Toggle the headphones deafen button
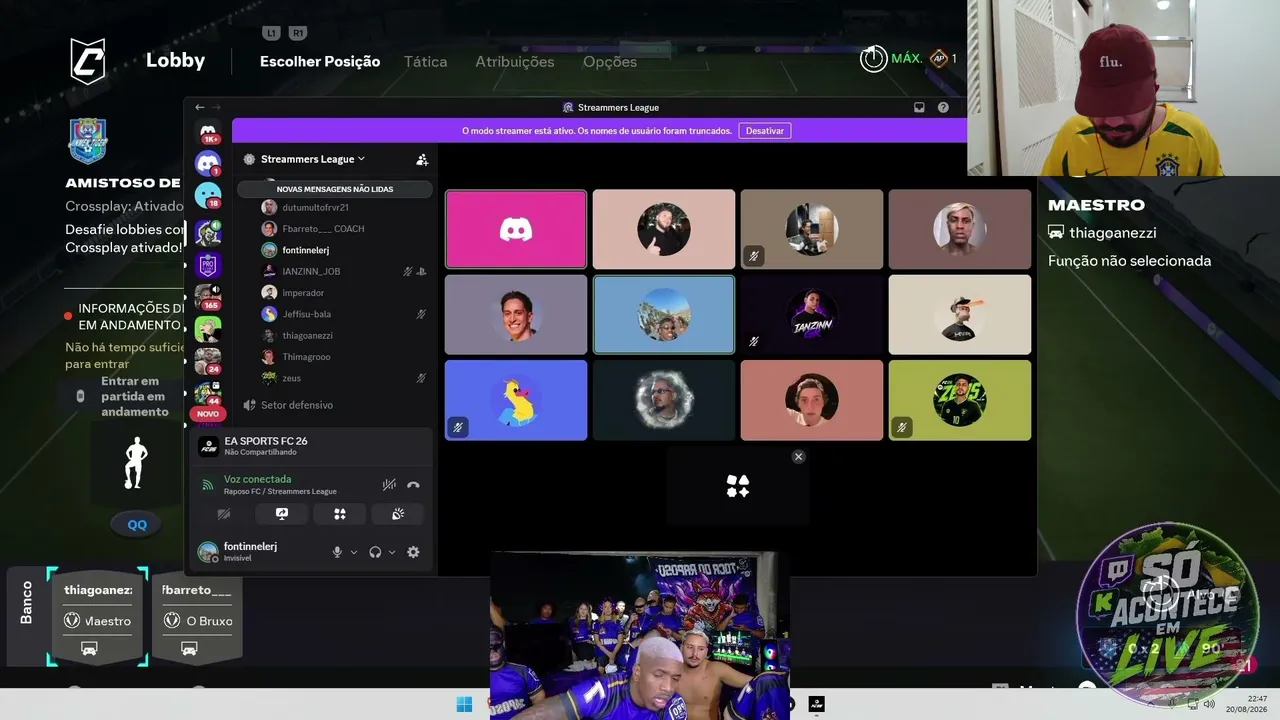The width and height of the screenshot is (1280, 720). [x=375, y=552]
